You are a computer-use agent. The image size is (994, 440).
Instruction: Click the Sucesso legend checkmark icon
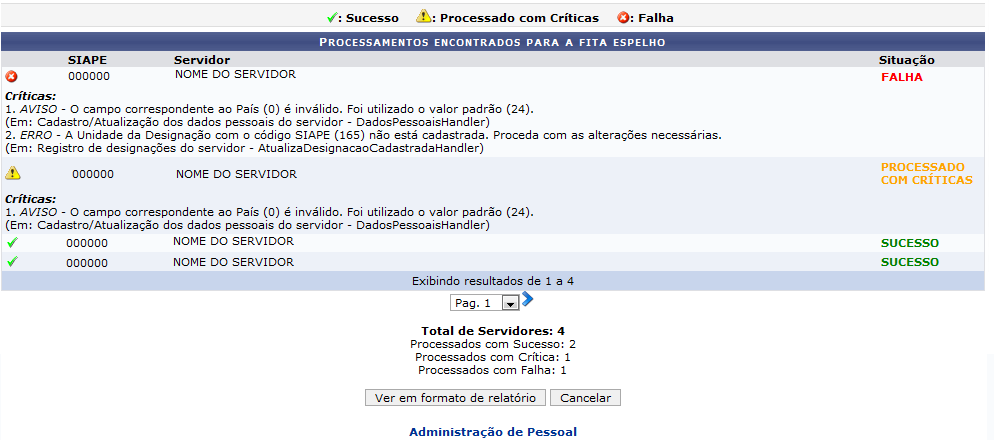[x=330, y=18]
